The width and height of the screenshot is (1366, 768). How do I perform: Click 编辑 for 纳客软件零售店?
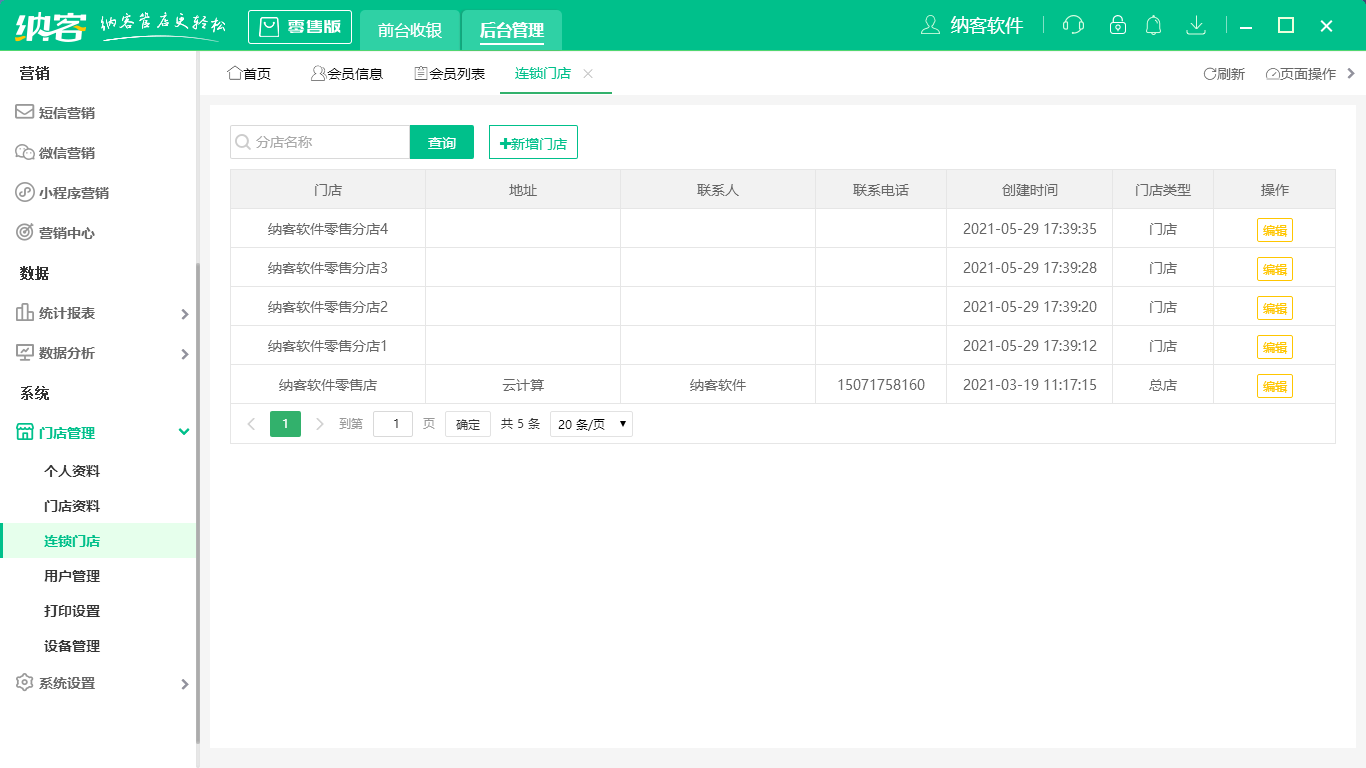tap(1274, 384)
